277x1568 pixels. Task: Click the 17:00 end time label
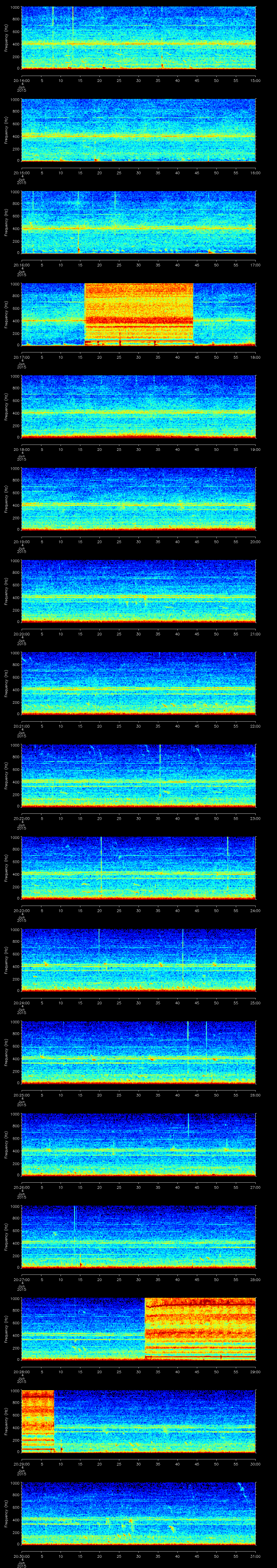tap(256, 265)
